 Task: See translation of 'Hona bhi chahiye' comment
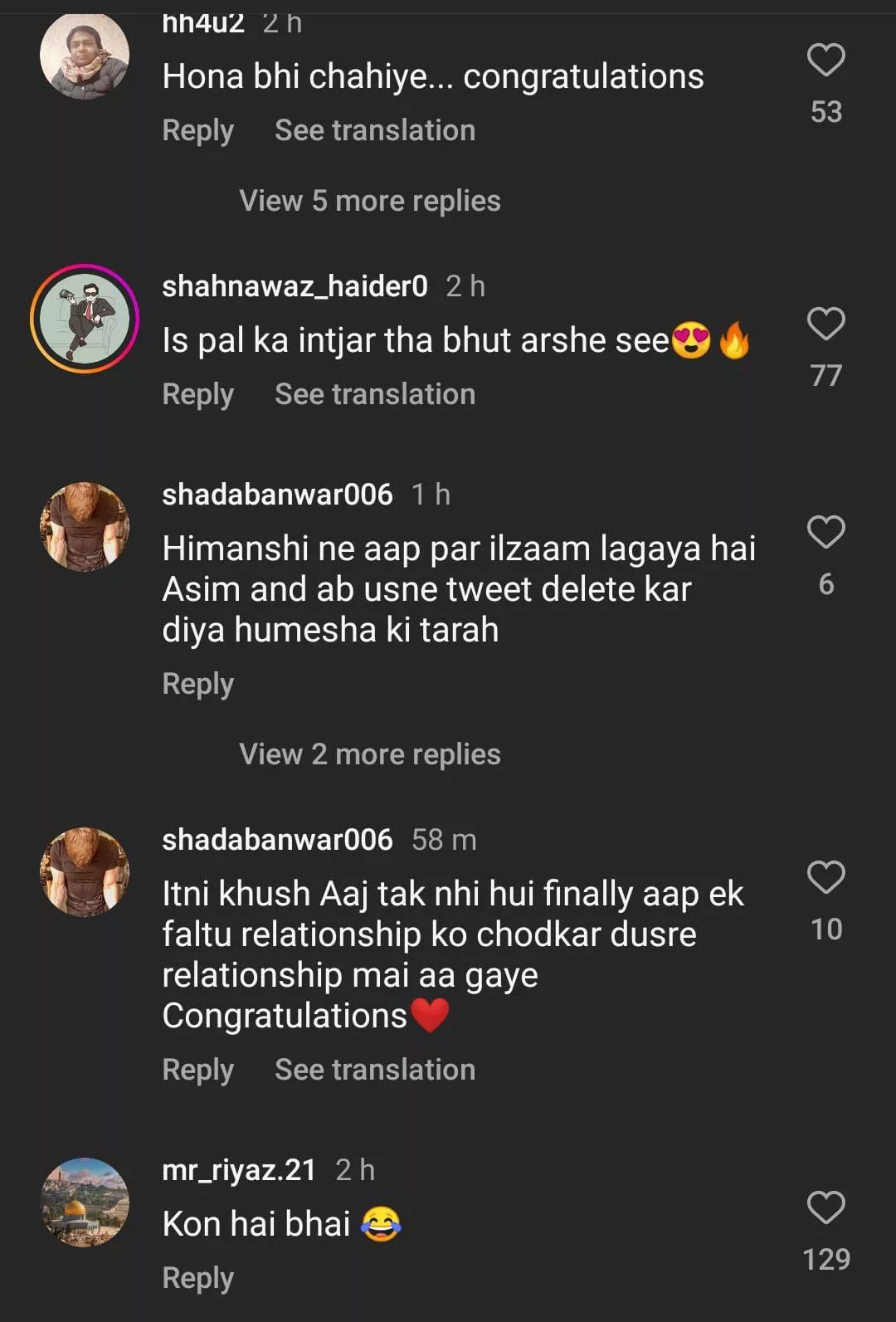coord(375,130)
